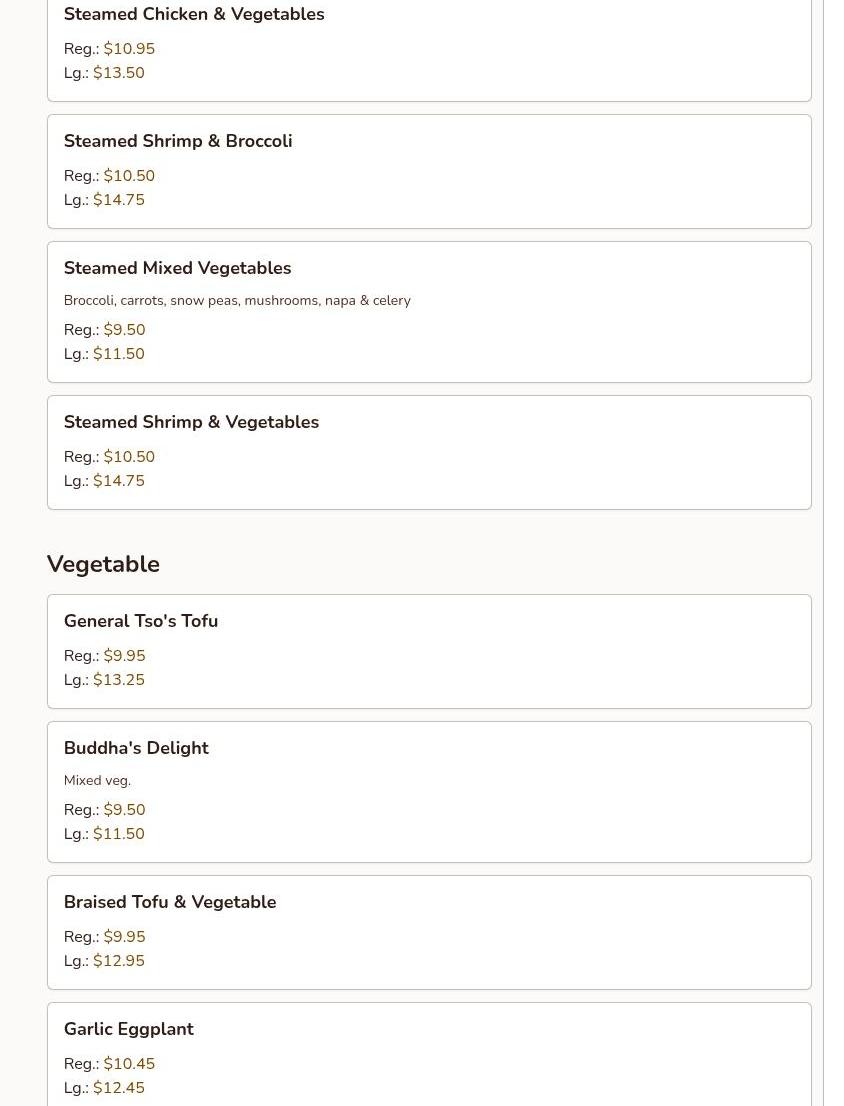
Task: Open General Tso's Tofu menu item
Action: tap(429, 651)
